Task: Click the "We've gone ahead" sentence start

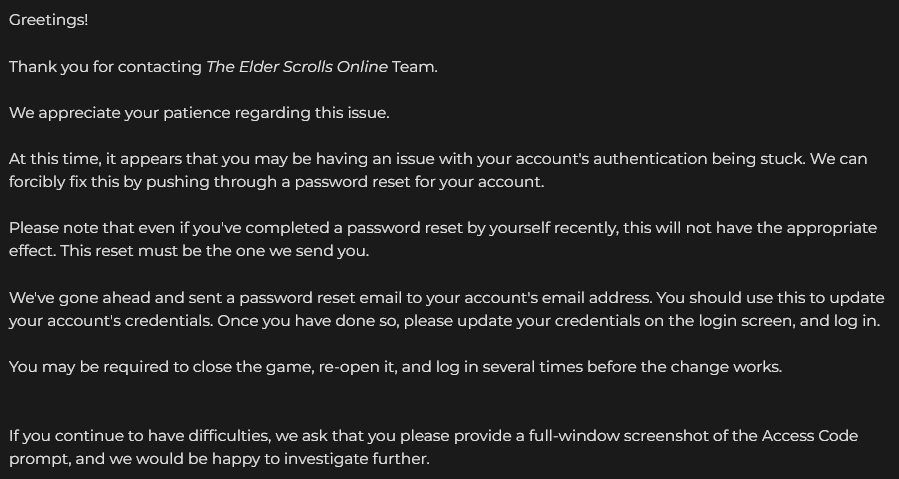Action: pos(80,298)
